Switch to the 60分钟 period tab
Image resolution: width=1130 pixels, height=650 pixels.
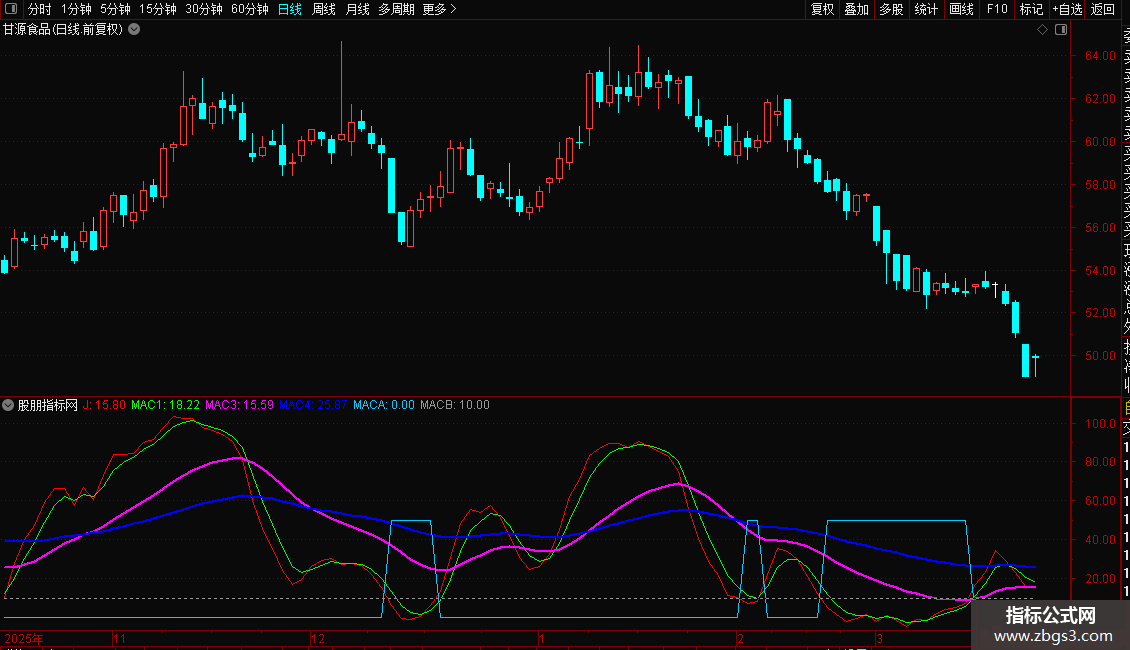(249, 9)
